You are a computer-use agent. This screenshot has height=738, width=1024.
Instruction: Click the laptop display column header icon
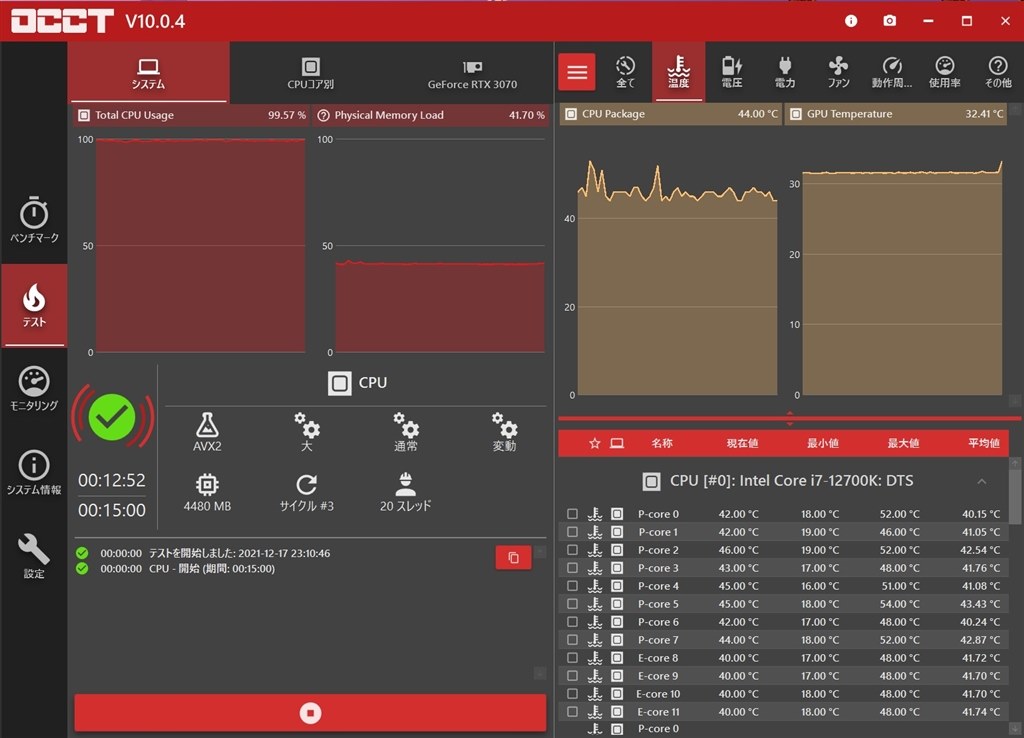click(x=616, y=443)
